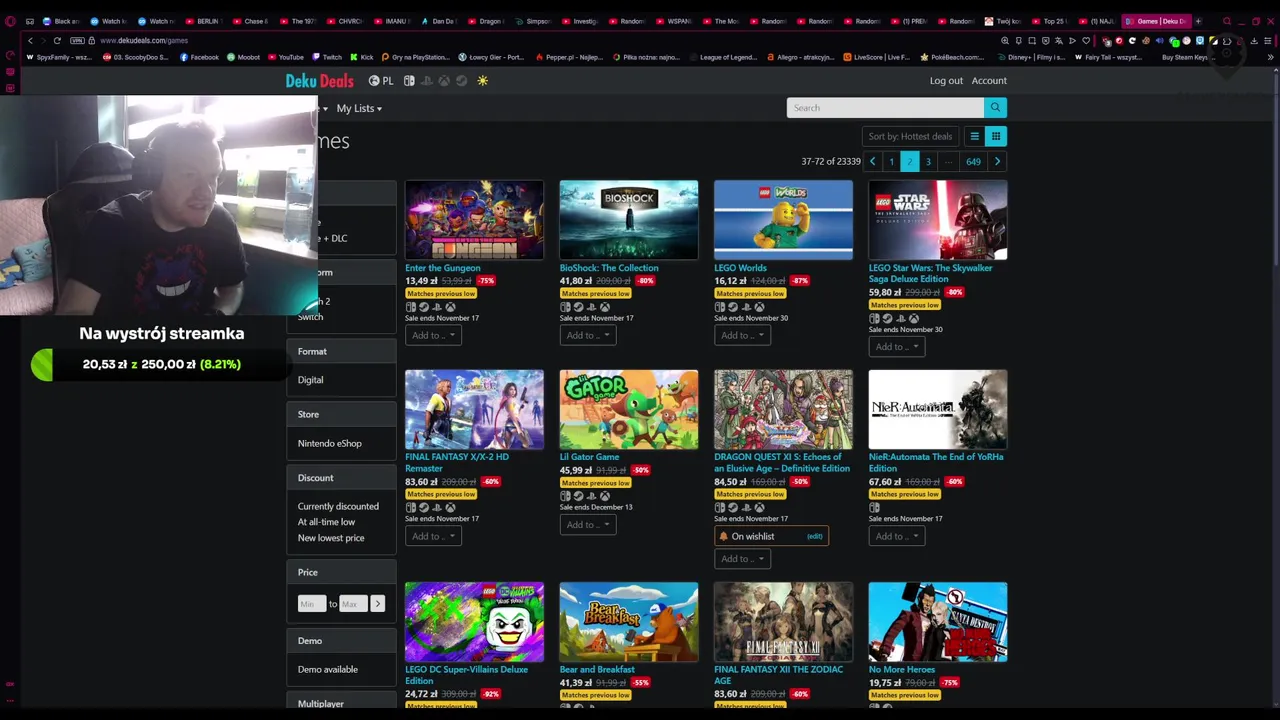
Task: Open the Bear and Breakfast title link
Action: point(597,670)
